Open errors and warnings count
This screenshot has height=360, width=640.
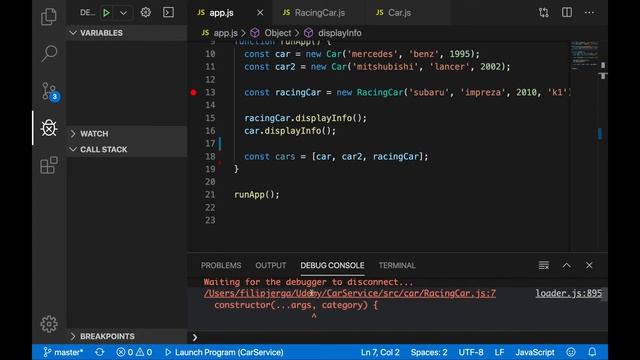134,352
